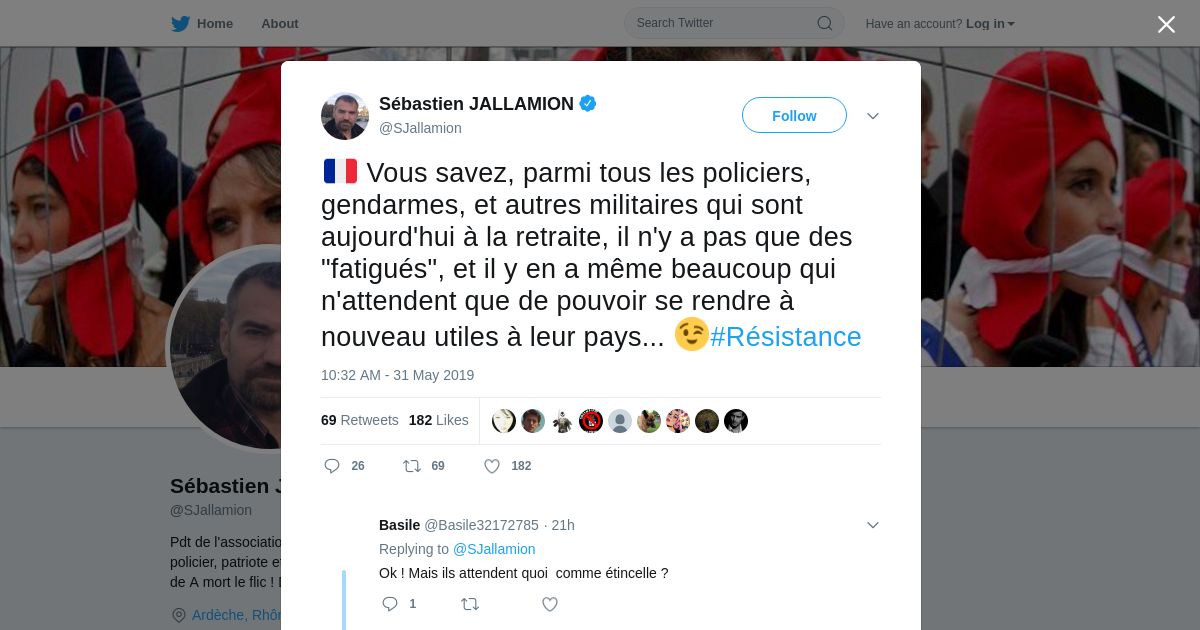Image resolution: width=1200 pixels, height=630 pixels.
Task: Expand options chevron on Basile's reply
Action: point(873,525)
